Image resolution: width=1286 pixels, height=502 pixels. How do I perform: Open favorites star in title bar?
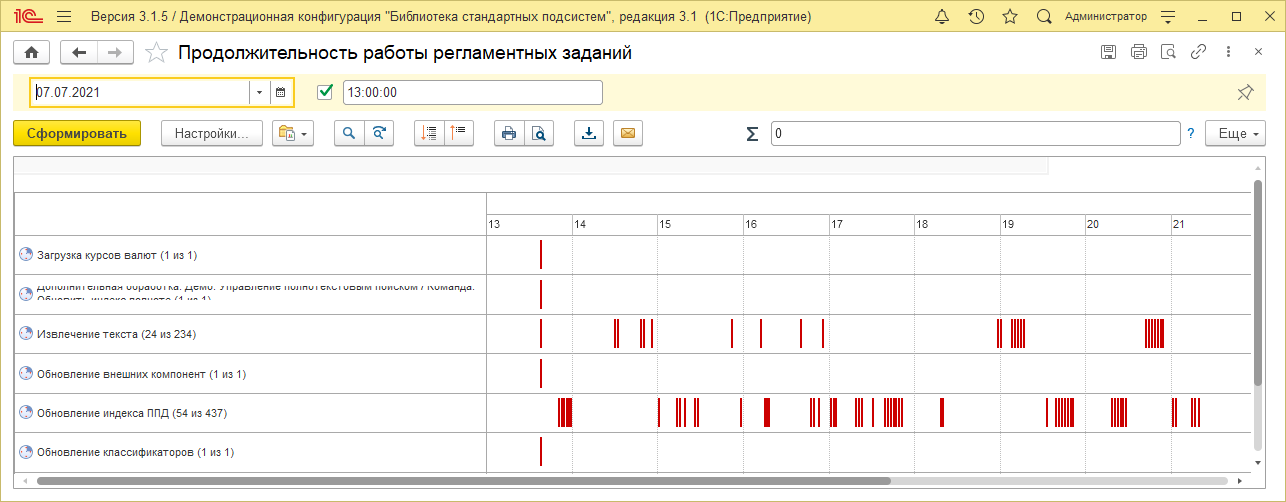pyautogui.click(x=1010, y=17)
